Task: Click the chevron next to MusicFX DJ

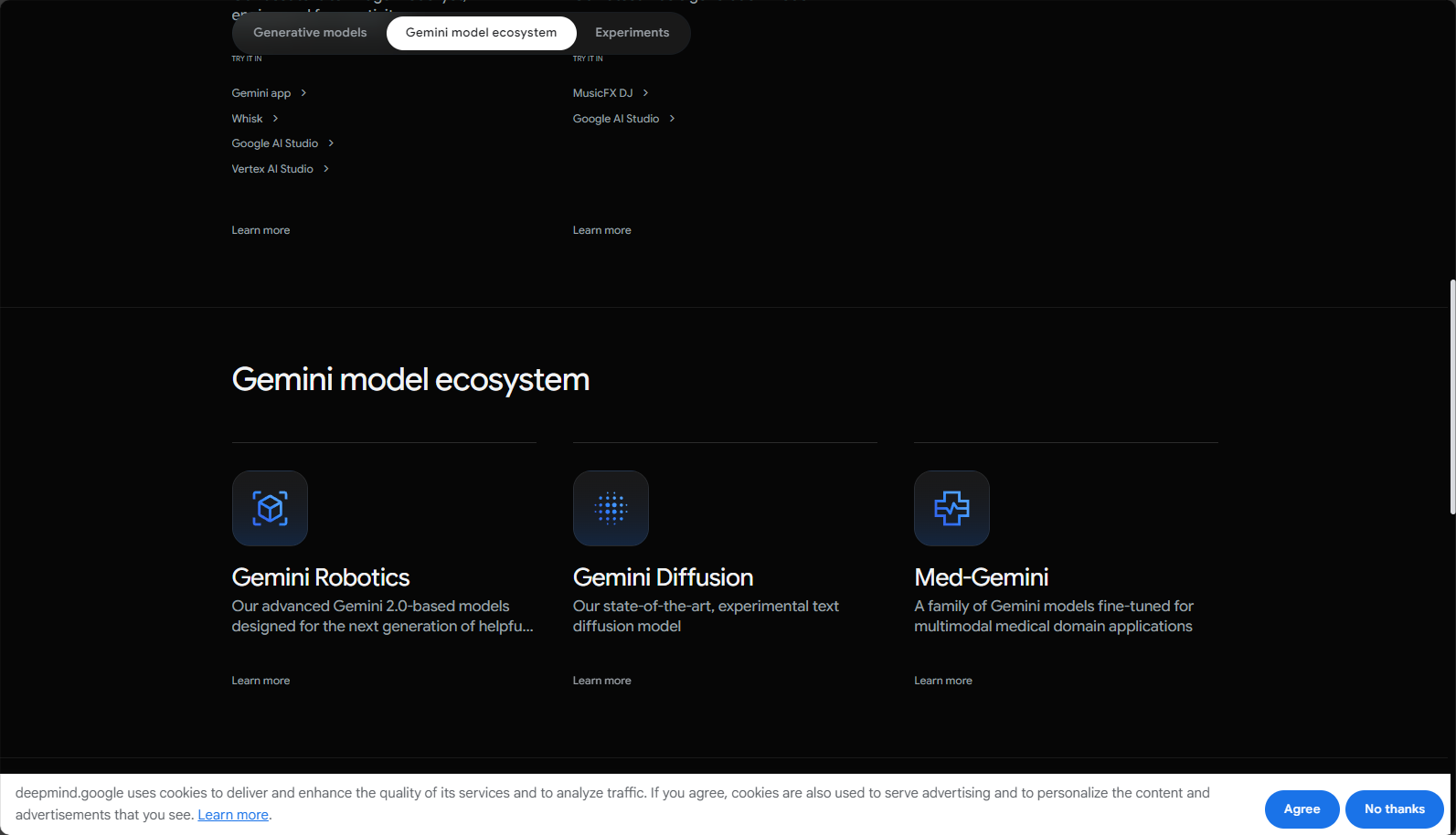Action: click(x=645, y=93)
